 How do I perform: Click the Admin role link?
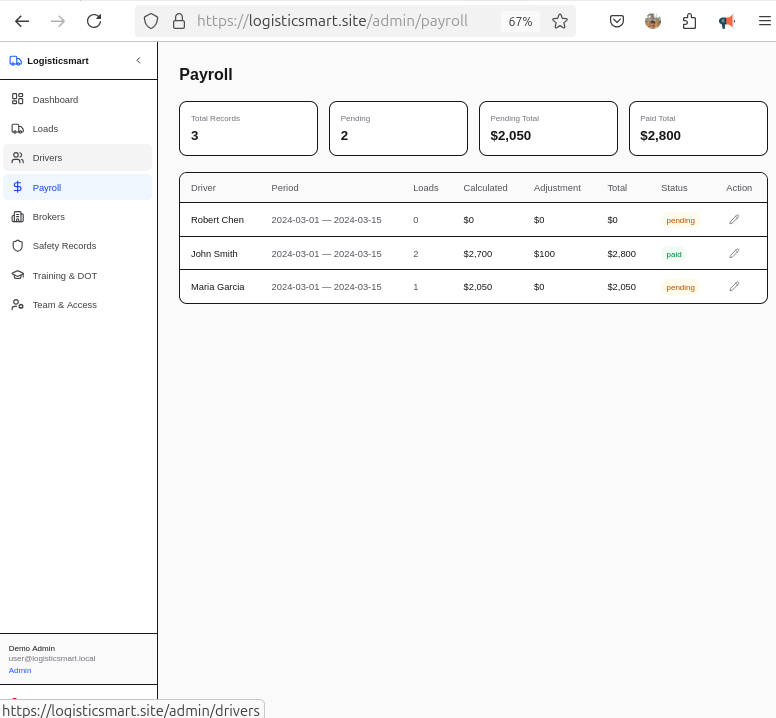click(20, 670)
